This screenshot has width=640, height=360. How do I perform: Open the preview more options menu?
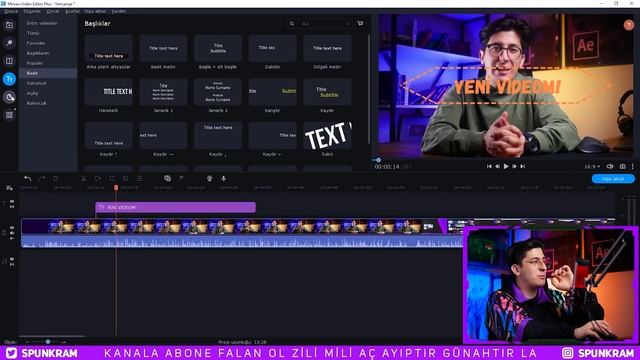point(633,167)
